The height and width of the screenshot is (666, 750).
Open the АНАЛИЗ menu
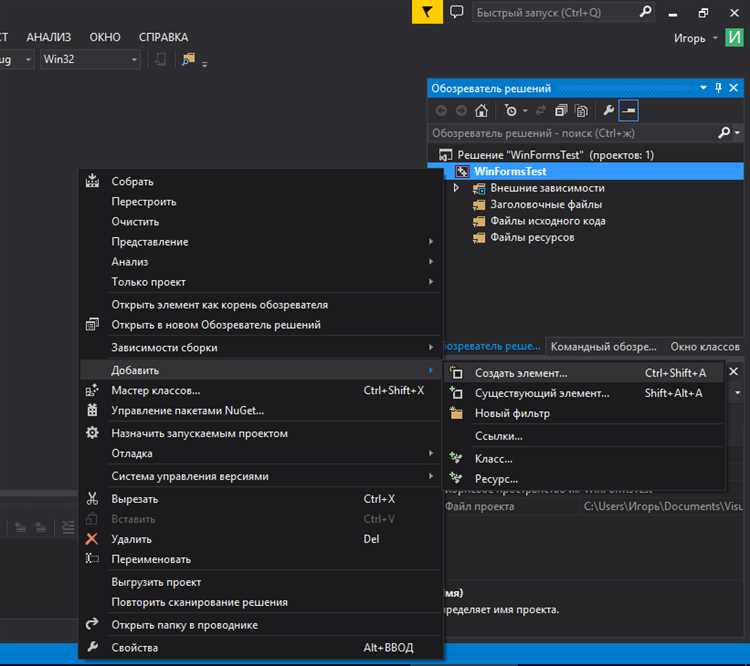(x=48, y=37)
